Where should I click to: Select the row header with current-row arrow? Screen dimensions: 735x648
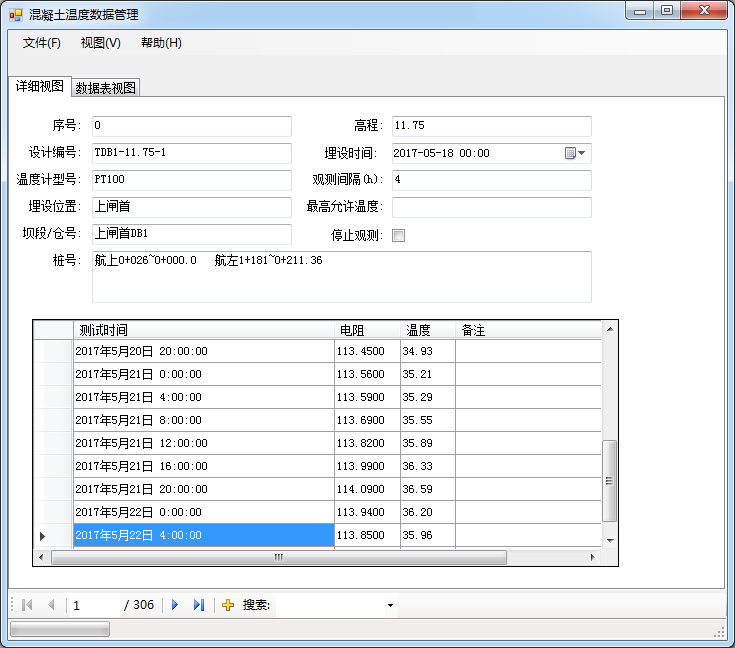click(53, 535)
